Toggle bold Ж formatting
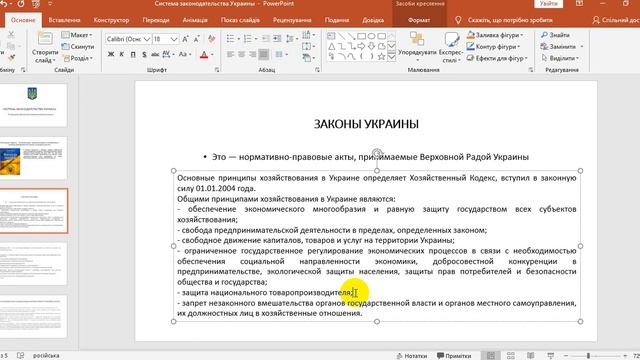Image resolution: width=640 pixels, height=360 pixels. (x=111, y=54)
